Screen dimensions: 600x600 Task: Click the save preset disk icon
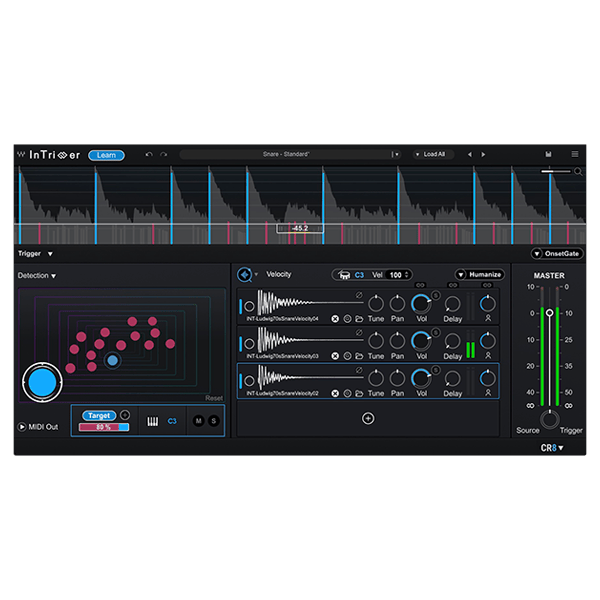(x=548, y=154)
